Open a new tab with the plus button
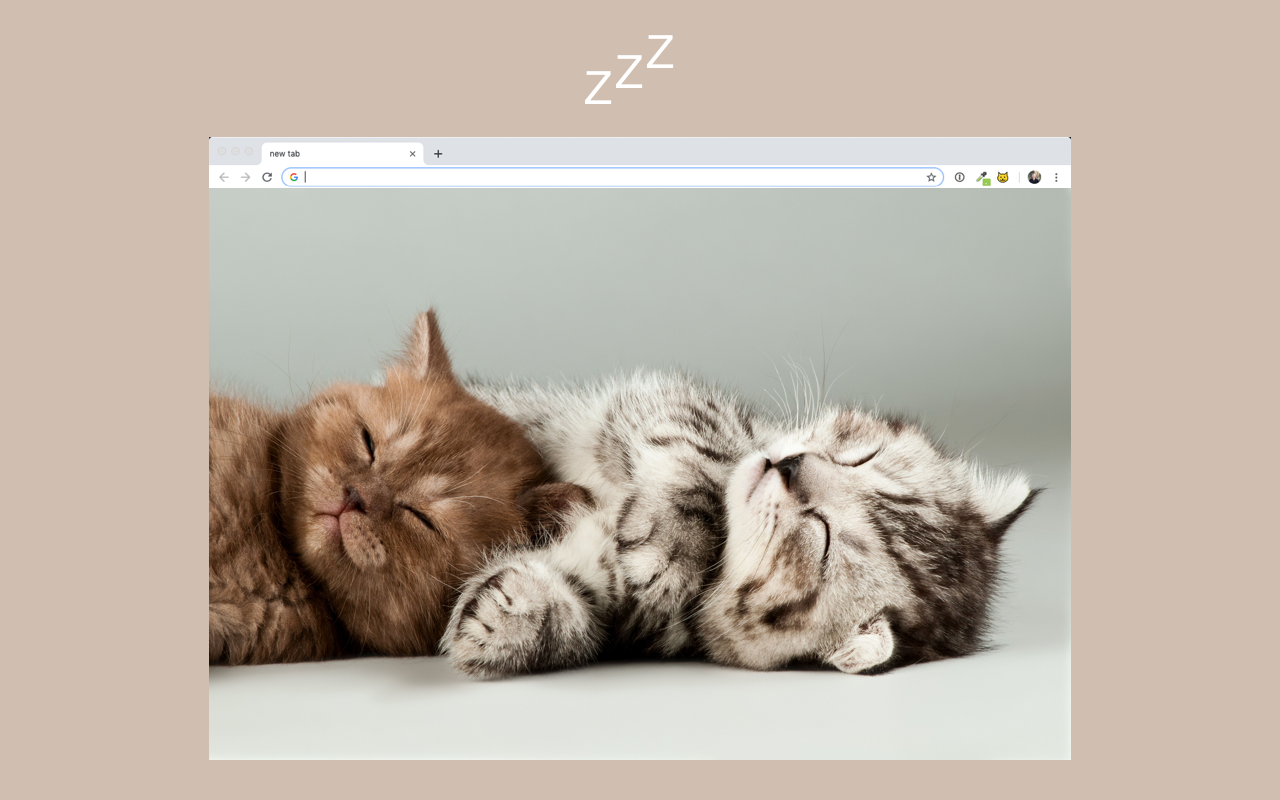1280x800 pixels. coord(438,154)
